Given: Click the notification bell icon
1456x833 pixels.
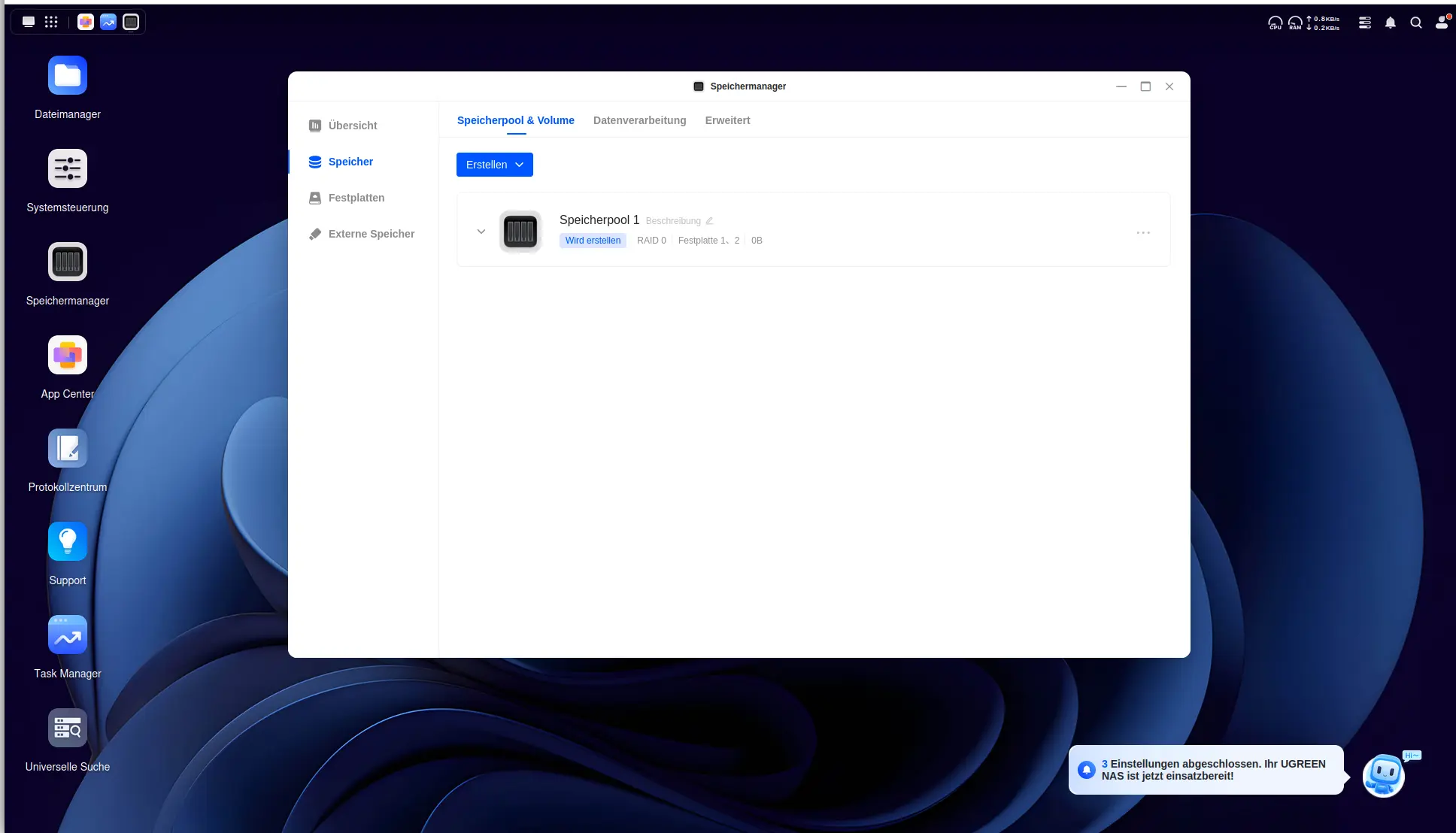Looking at the screenshot, I should 1391,23.
